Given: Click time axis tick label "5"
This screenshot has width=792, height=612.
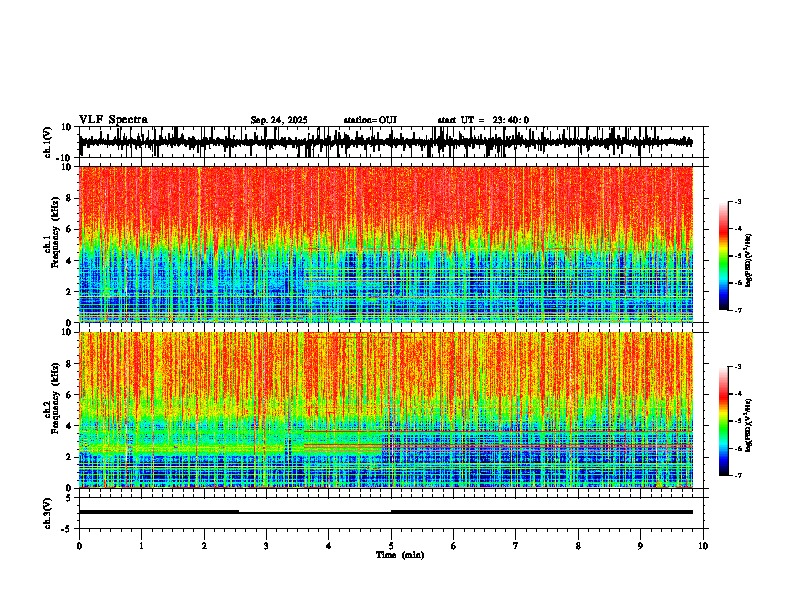Looking at the screenshot, I should (x=391, y=546).
